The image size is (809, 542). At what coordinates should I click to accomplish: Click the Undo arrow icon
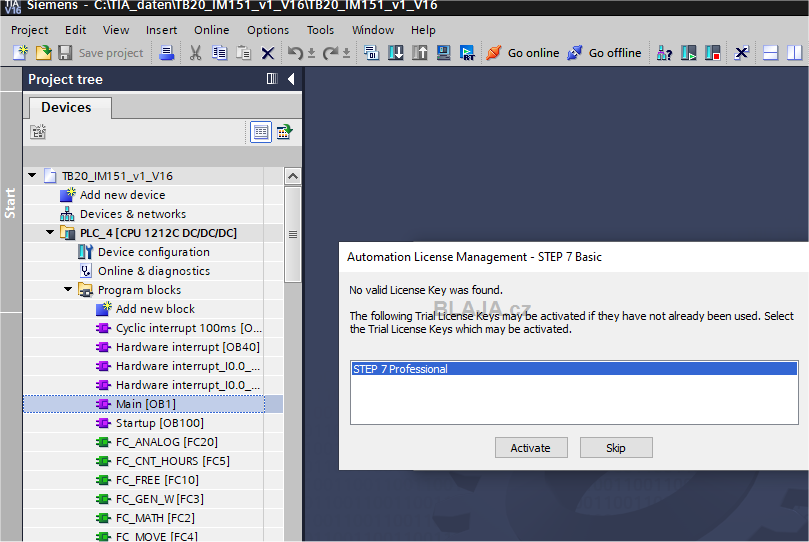click(x=295, y=53)
